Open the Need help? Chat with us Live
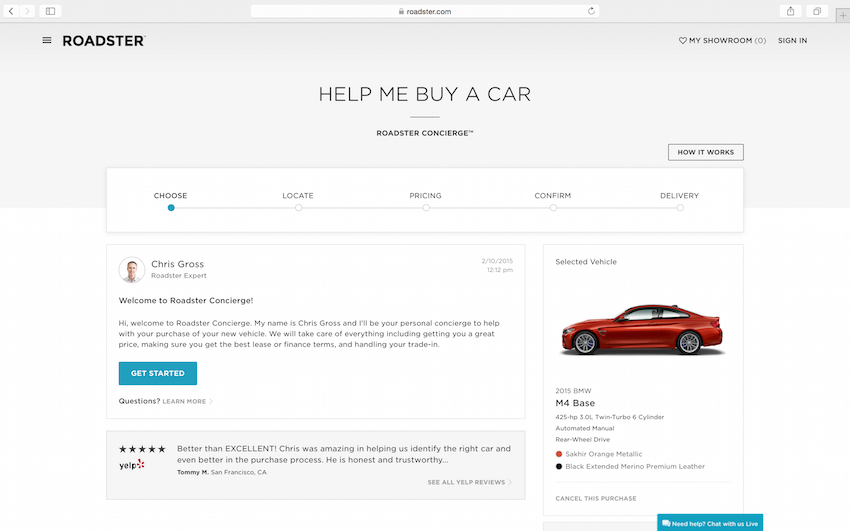The width and height of the screenshot is (850, 531). (x=710, y=523)
